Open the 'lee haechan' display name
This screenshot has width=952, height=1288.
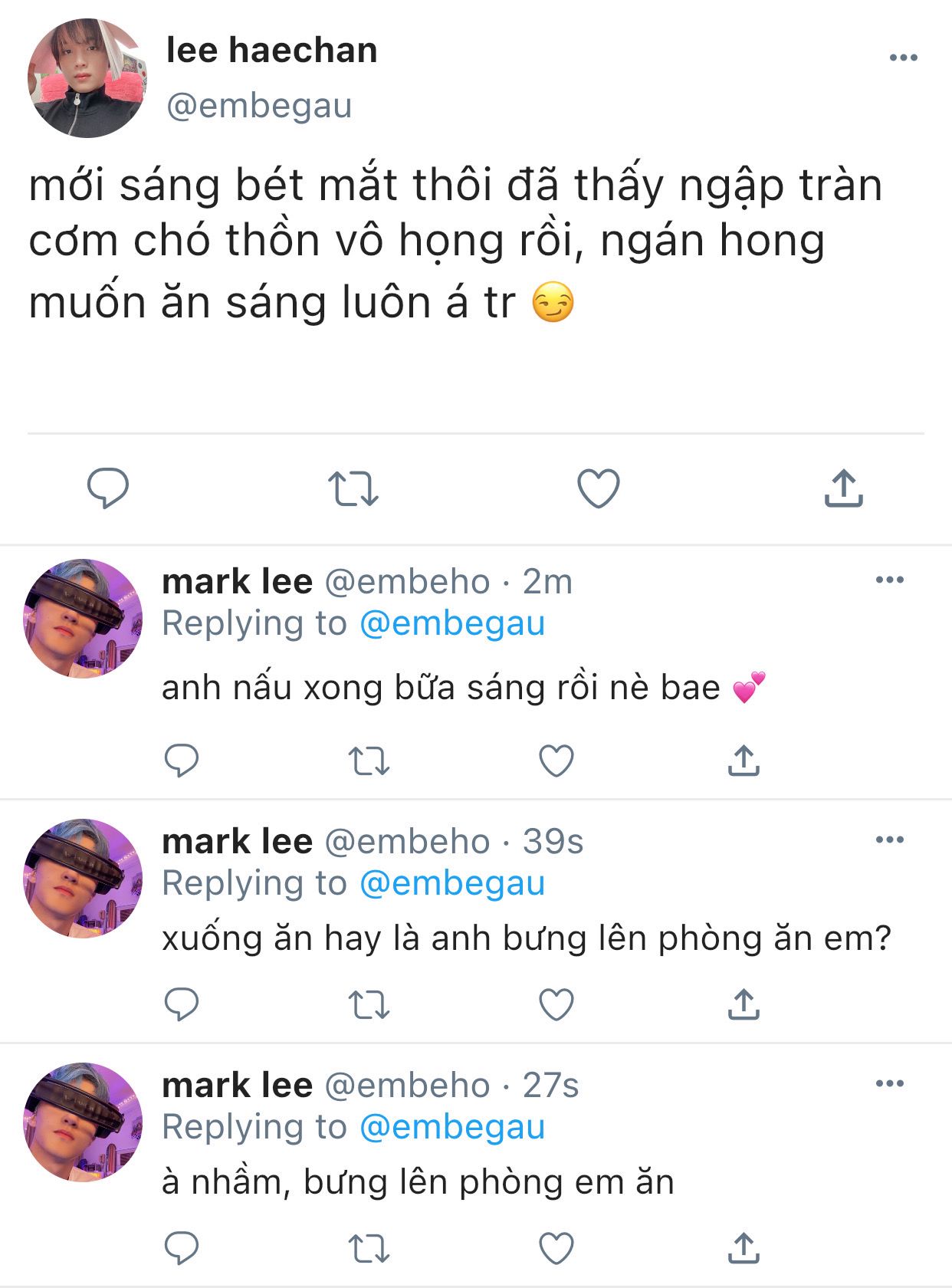[271, 51]
